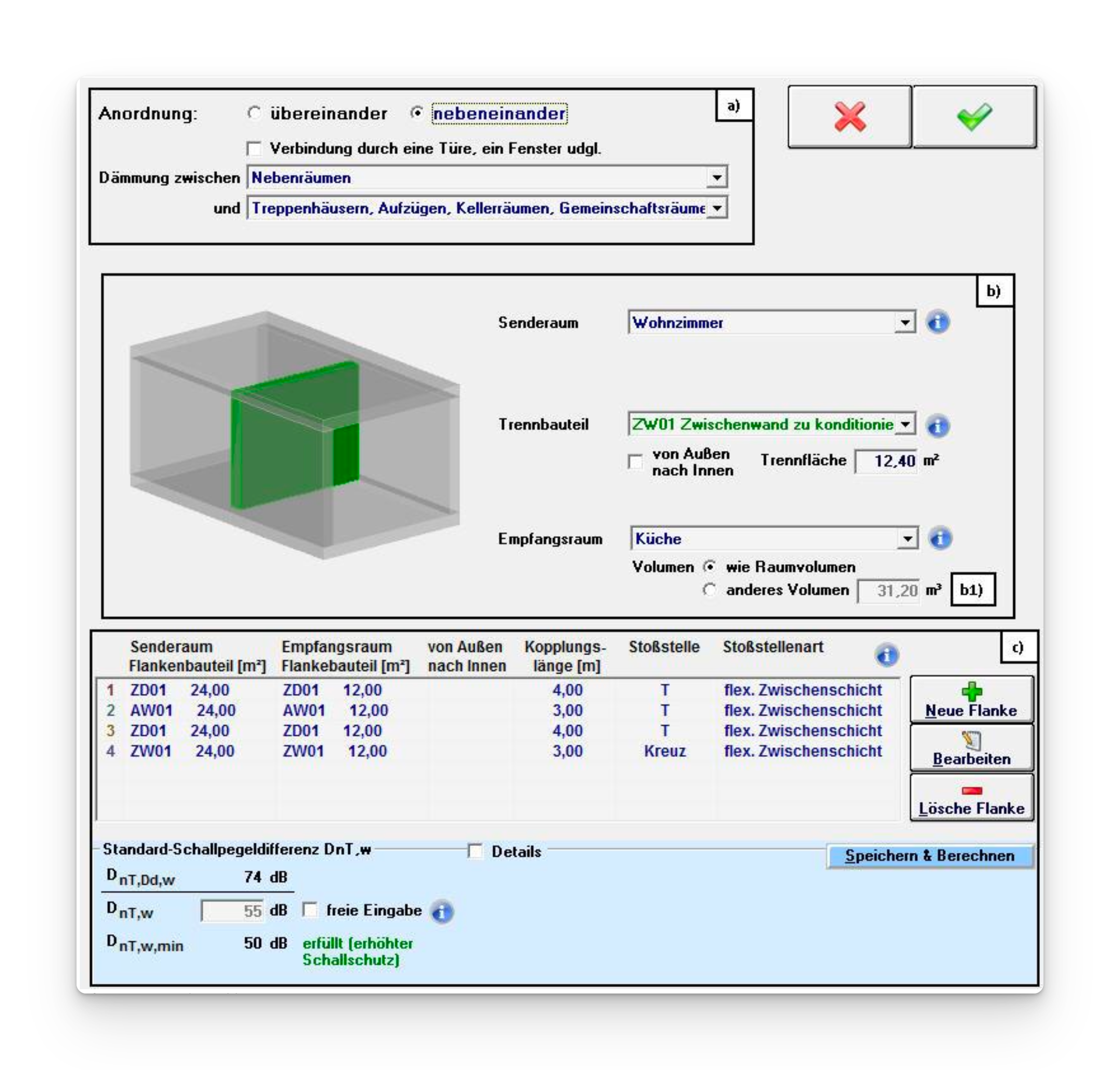Check von Außen nach Innen box
This screenshot has width=1120, height=1070.
tap(635, 461)
